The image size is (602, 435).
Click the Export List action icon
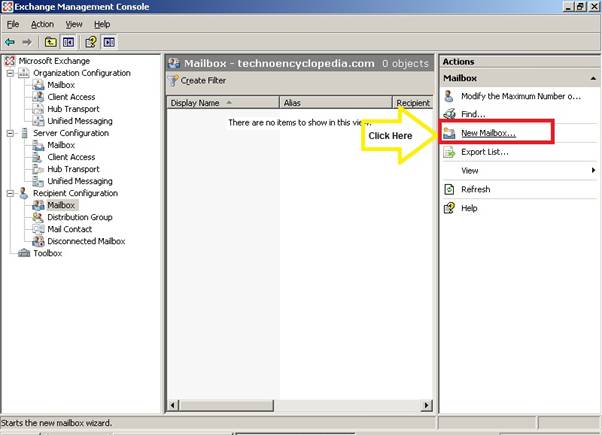449,152
